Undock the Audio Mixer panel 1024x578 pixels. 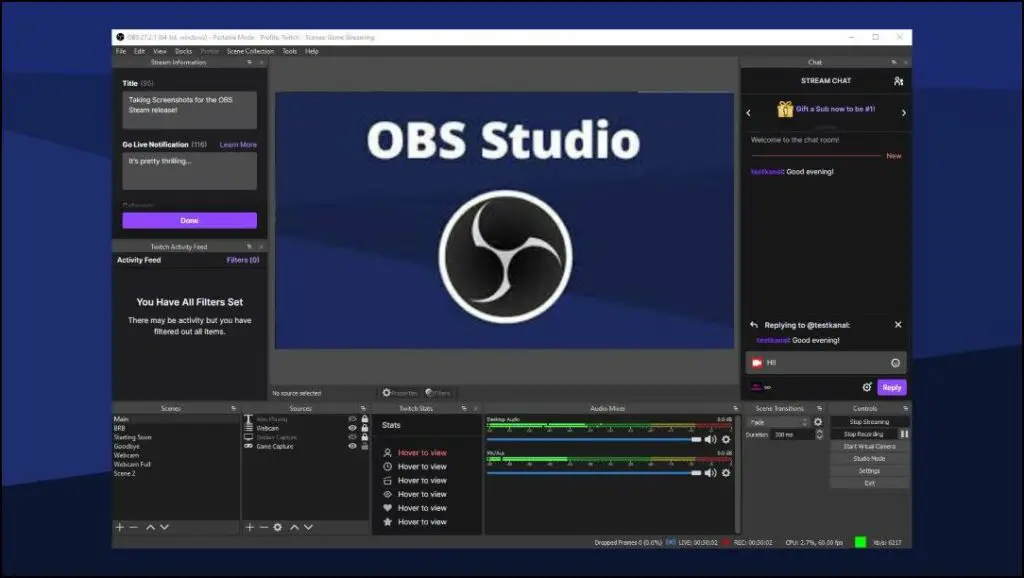tap(735, 409)
